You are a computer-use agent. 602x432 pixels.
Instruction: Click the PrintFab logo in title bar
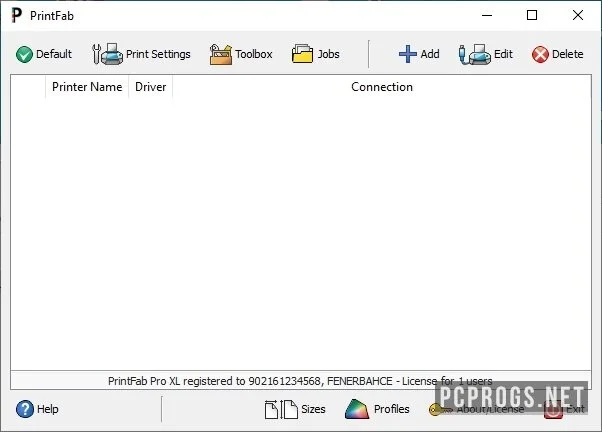pyautogui.click(x=17, y=15)
